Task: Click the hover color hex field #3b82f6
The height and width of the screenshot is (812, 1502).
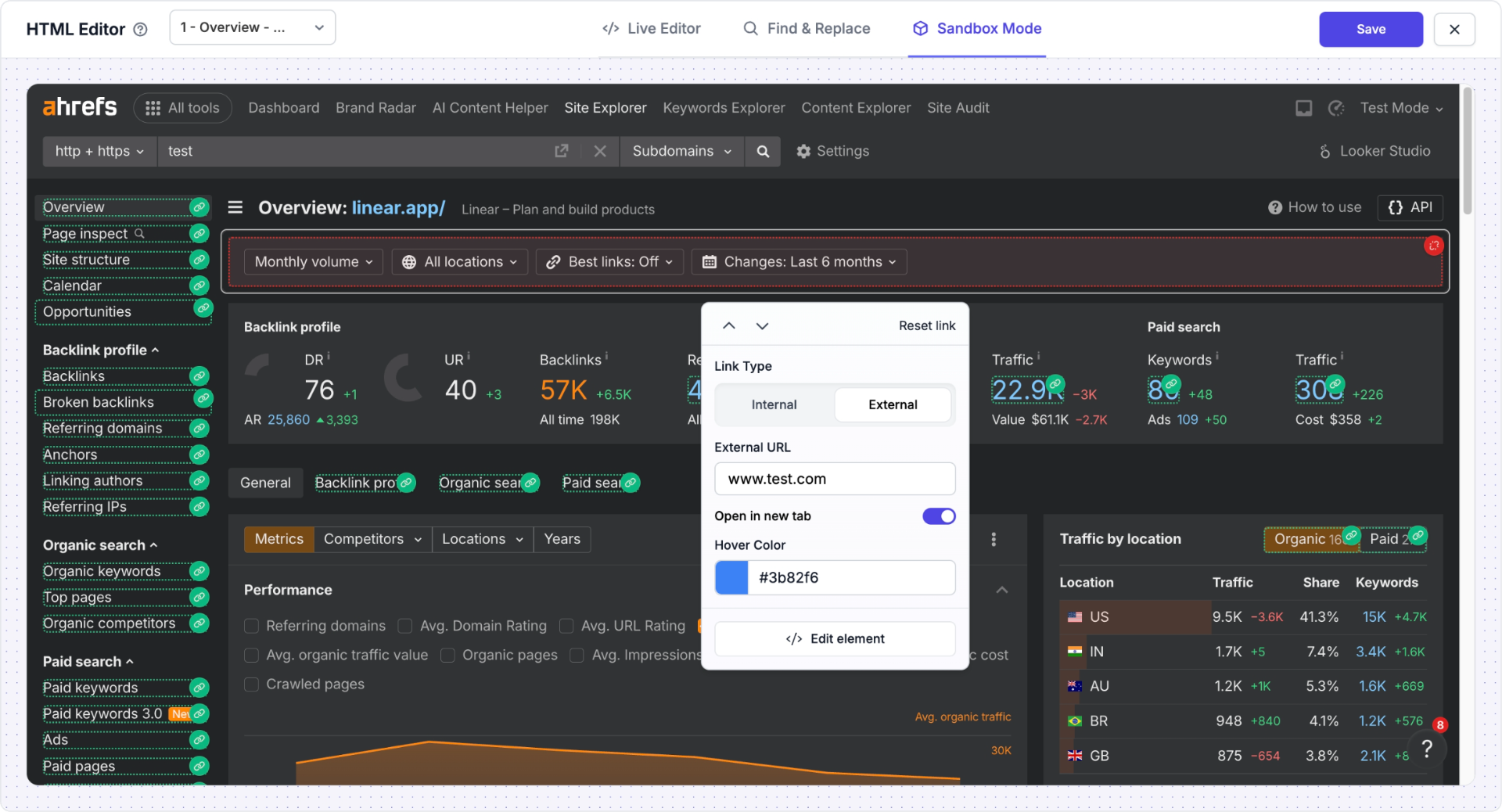Action: pos(851,577)
